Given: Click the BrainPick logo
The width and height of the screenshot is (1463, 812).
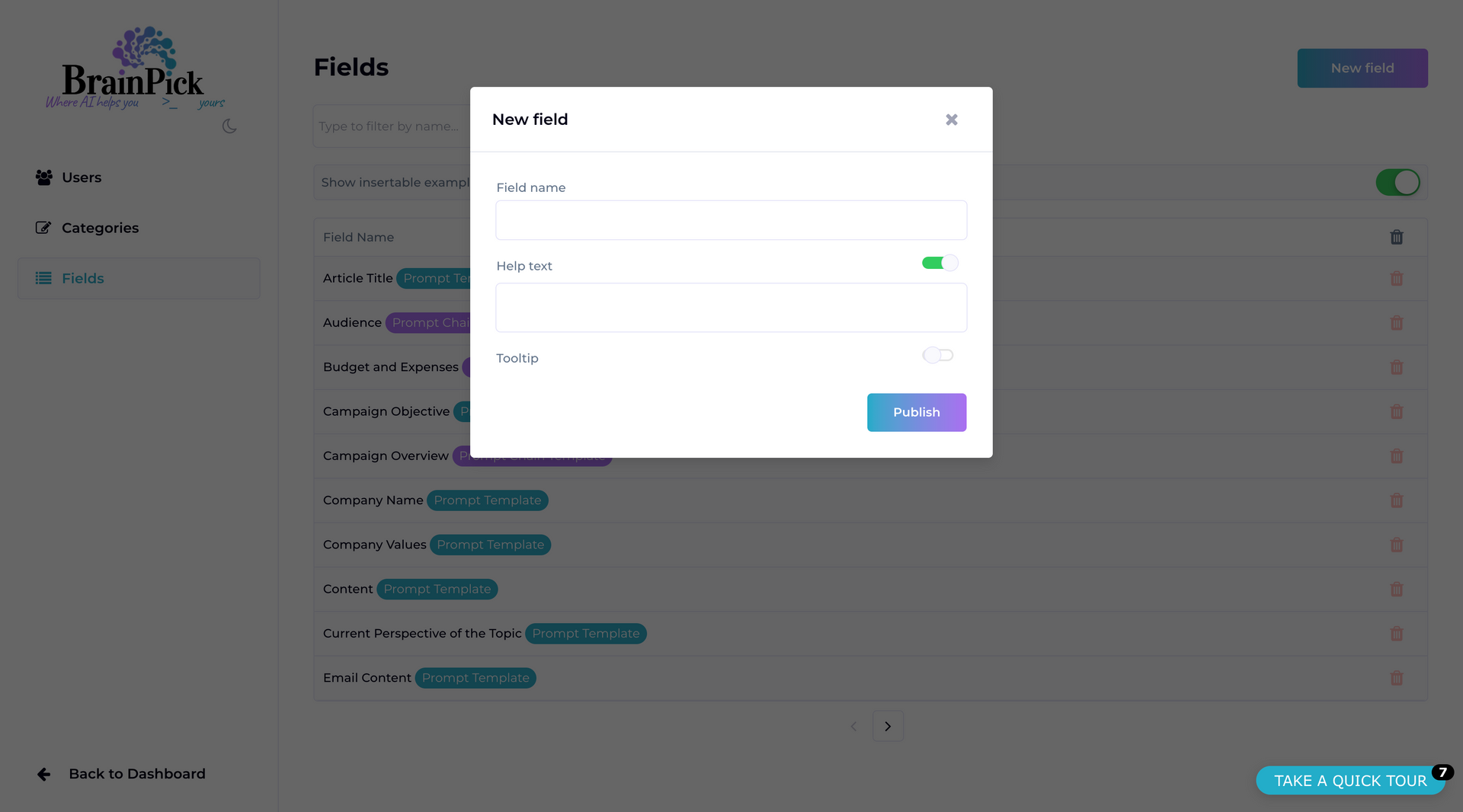Looking at the screenshot, I should tap(135, 69).
